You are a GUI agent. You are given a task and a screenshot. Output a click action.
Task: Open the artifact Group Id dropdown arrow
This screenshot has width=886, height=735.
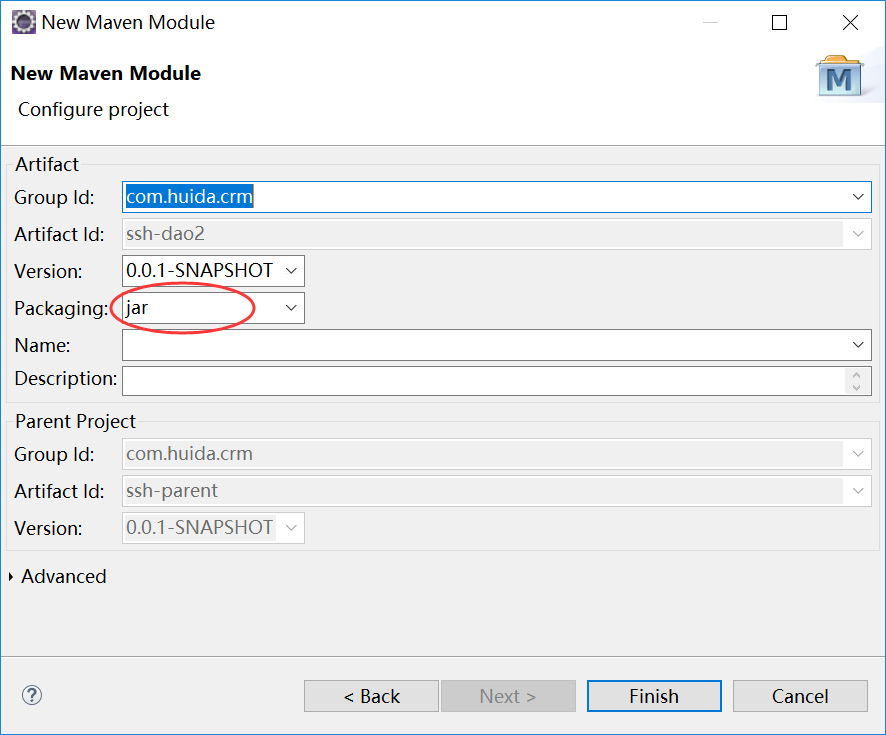pos(858,197)
